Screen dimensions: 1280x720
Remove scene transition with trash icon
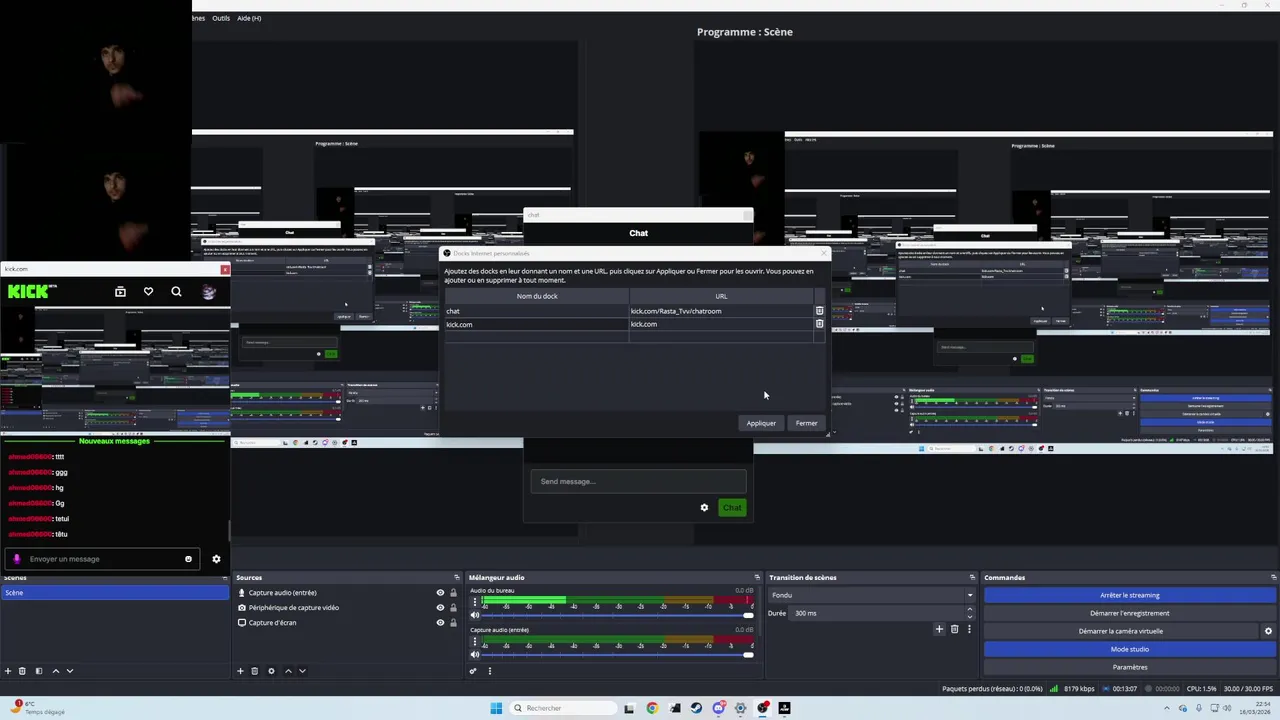[954, 629]
